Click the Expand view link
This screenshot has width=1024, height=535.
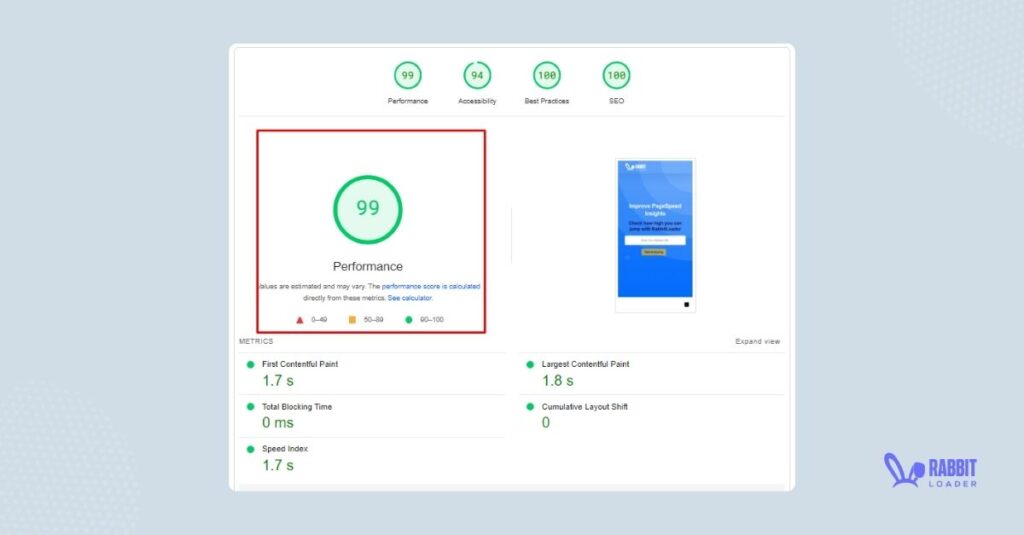pyautogui.click(x=758, y=341)
